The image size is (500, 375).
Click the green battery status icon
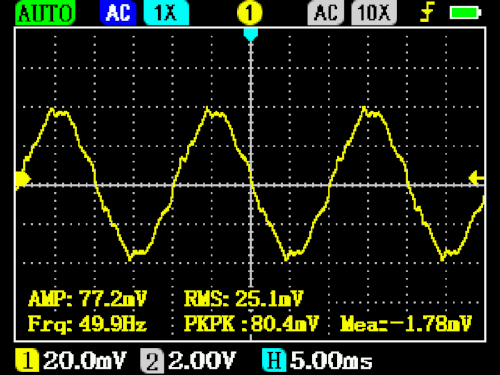pyautogui.click(x=465, y=13)
